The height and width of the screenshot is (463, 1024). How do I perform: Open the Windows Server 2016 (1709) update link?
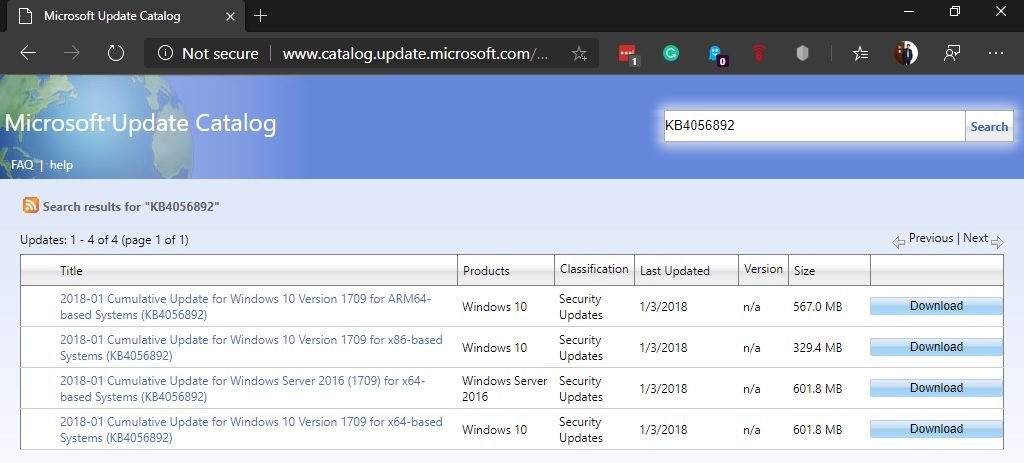242,389
